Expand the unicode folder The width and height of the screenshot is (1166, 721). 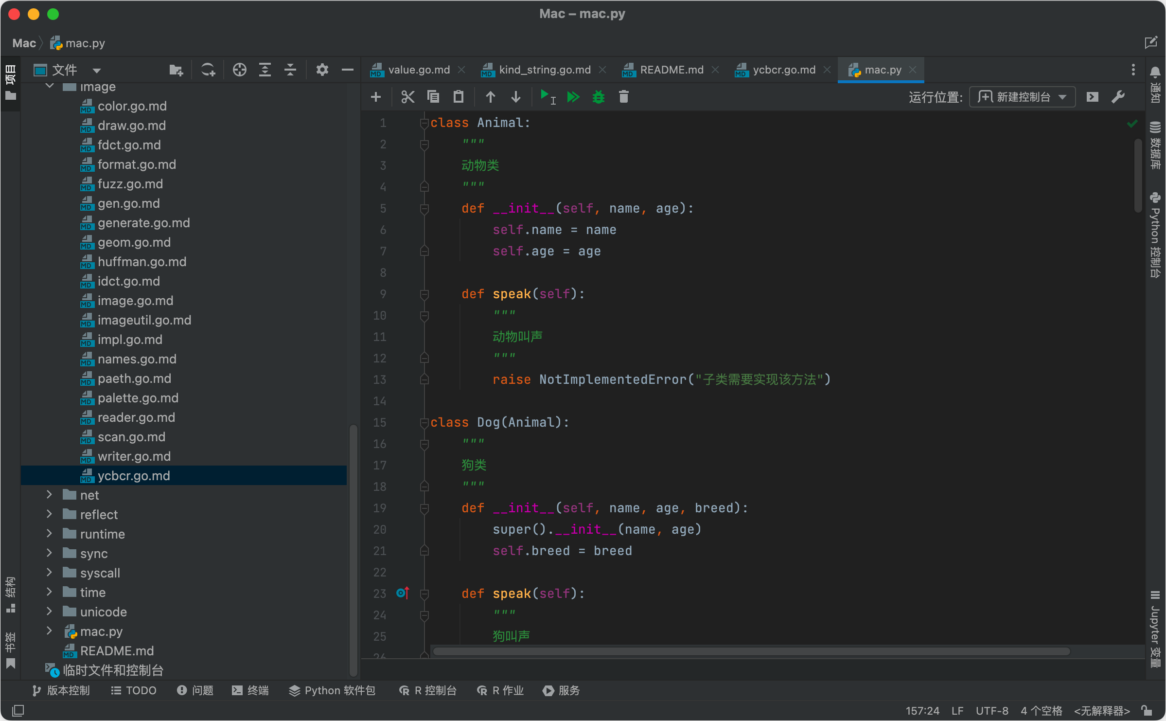tap(49, 612)
